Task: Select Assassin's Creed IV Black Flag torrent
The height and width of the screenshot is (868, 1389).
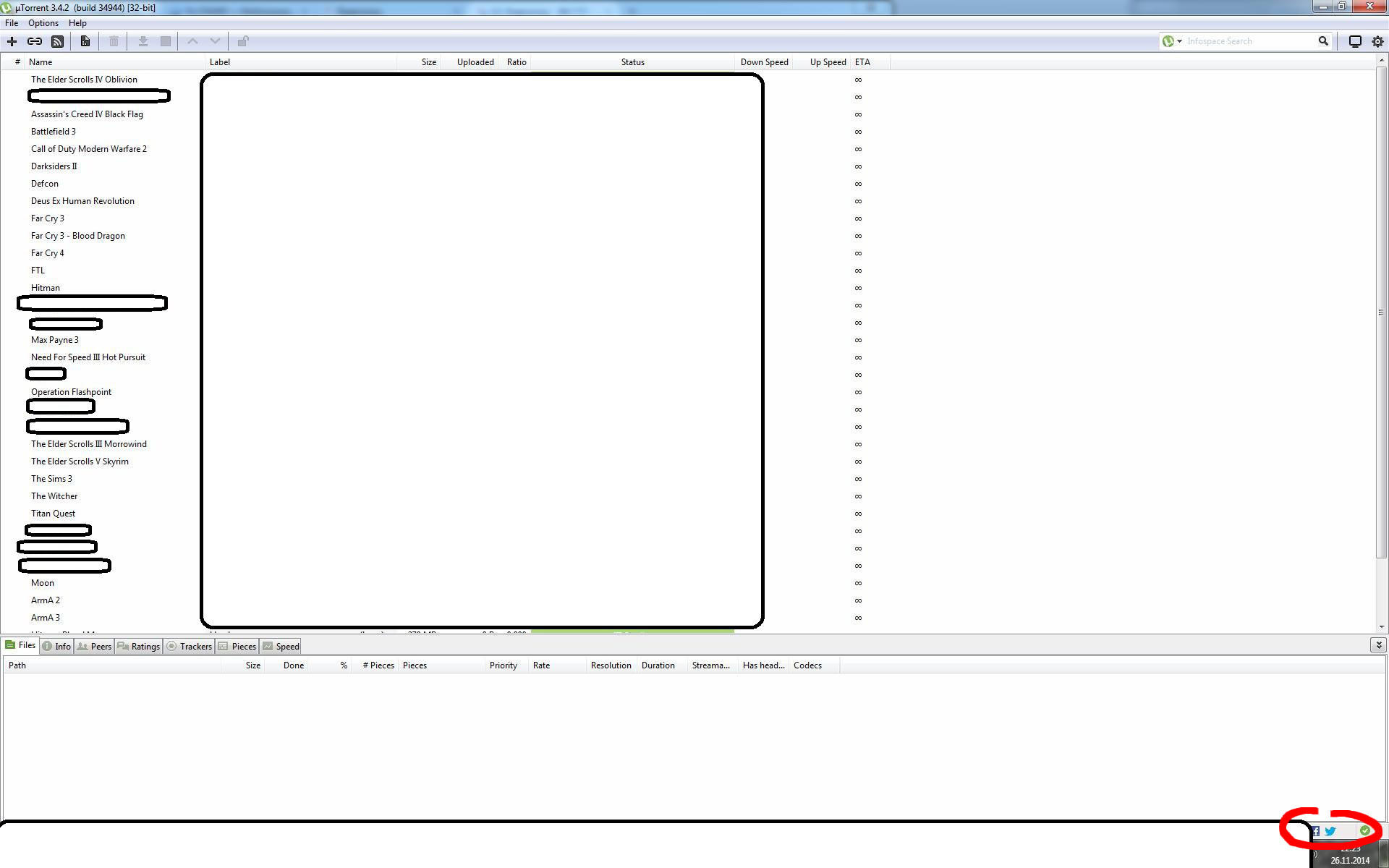Action: [x=87, y=114]
